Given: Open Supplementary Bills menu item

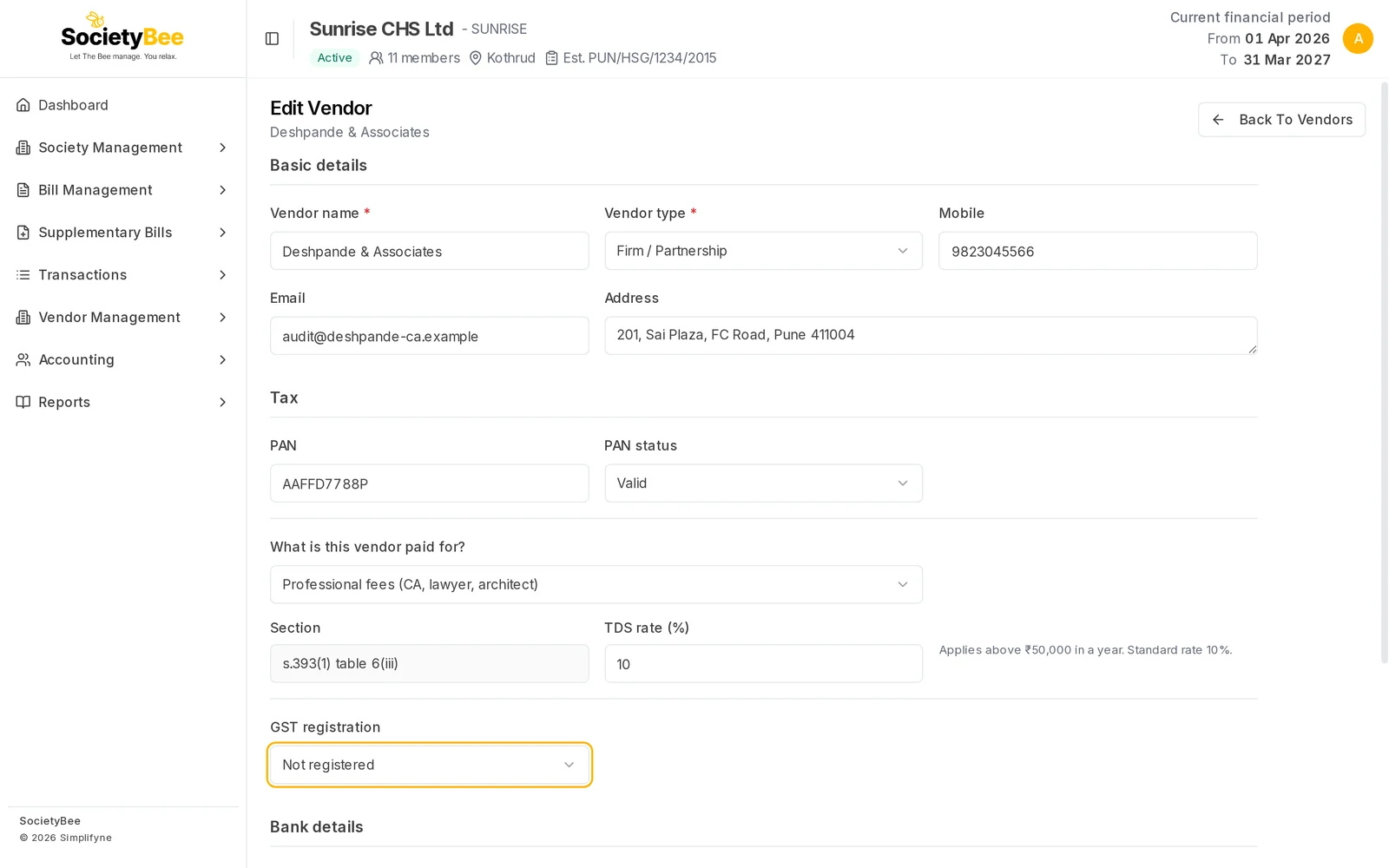Looking at the screenshot, I should [x=122, y=233].
